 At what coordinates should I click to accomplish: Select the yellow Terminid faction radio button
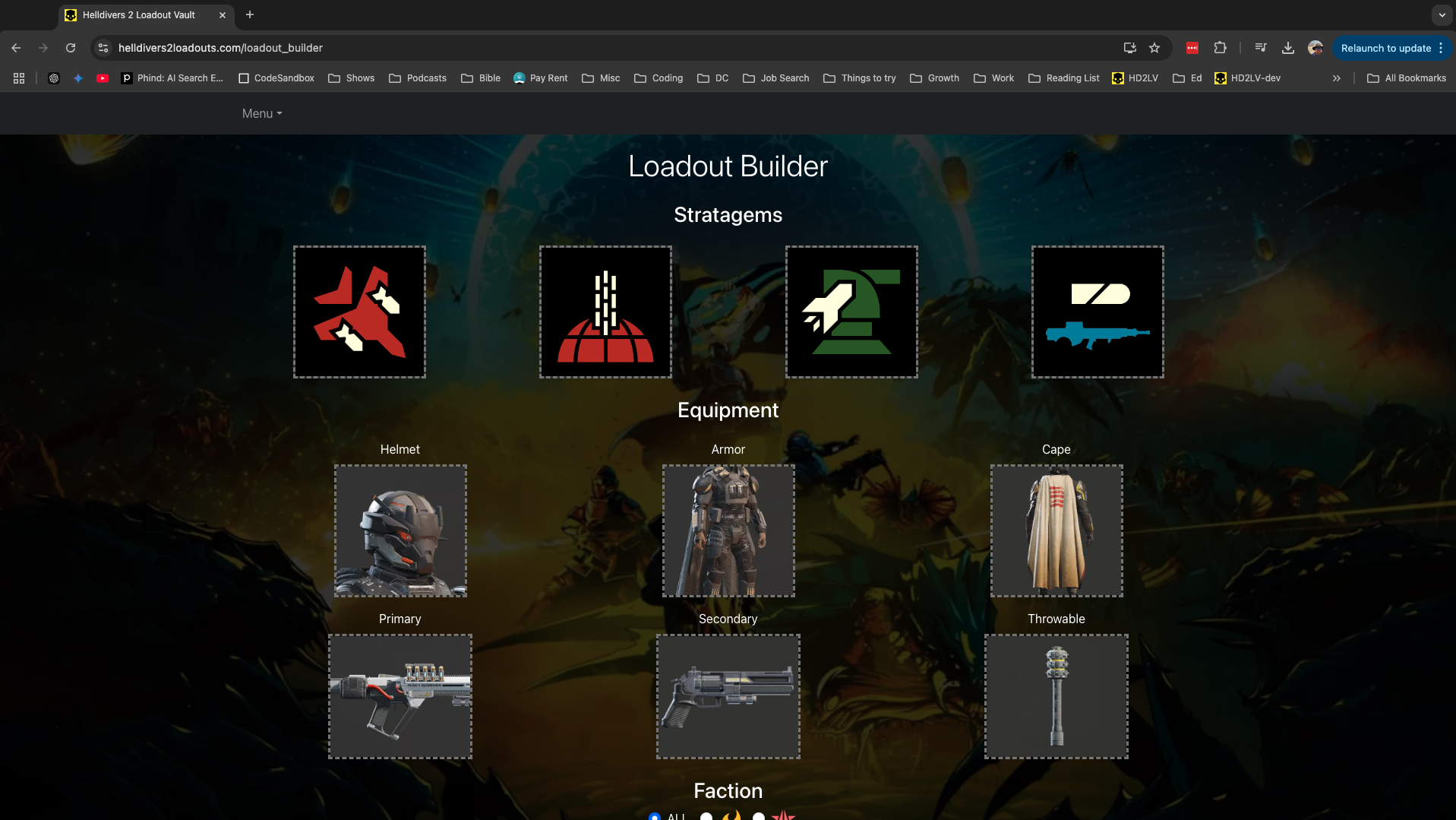706,817
